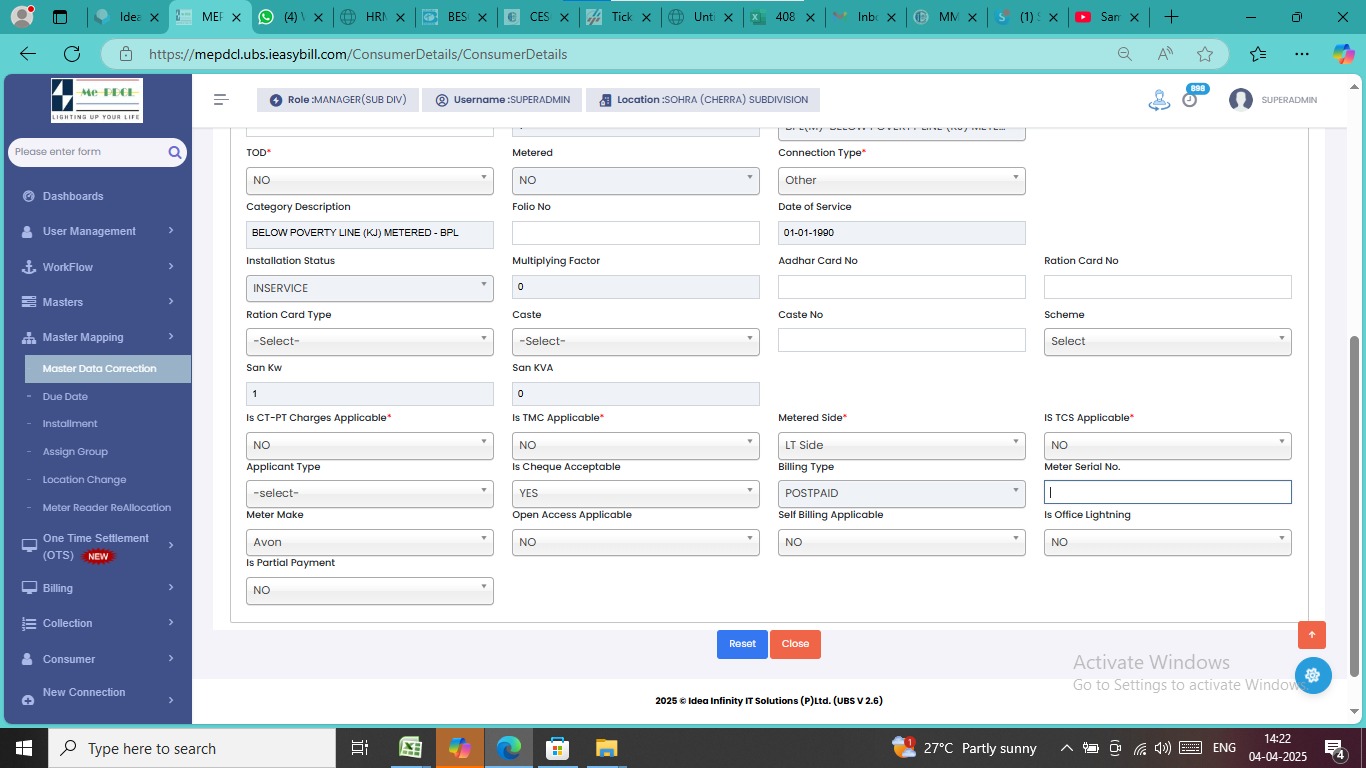Click the Aadhar Card No input field
This screenshot has height=768, width=1366.
(901, 287)
